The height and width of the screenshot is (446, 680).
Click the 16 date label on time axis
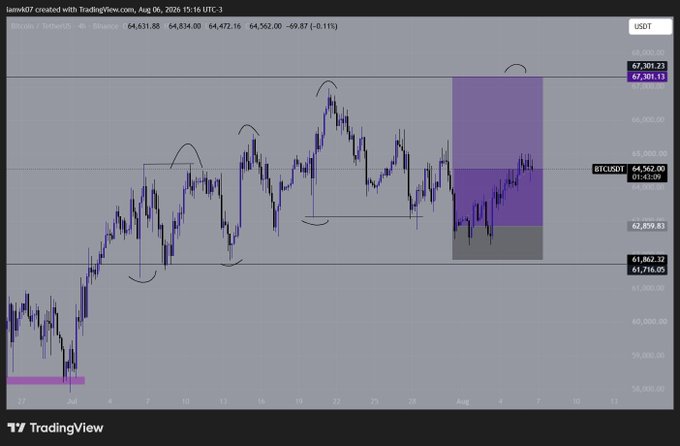pyautogui.click(x=261, y=402)
